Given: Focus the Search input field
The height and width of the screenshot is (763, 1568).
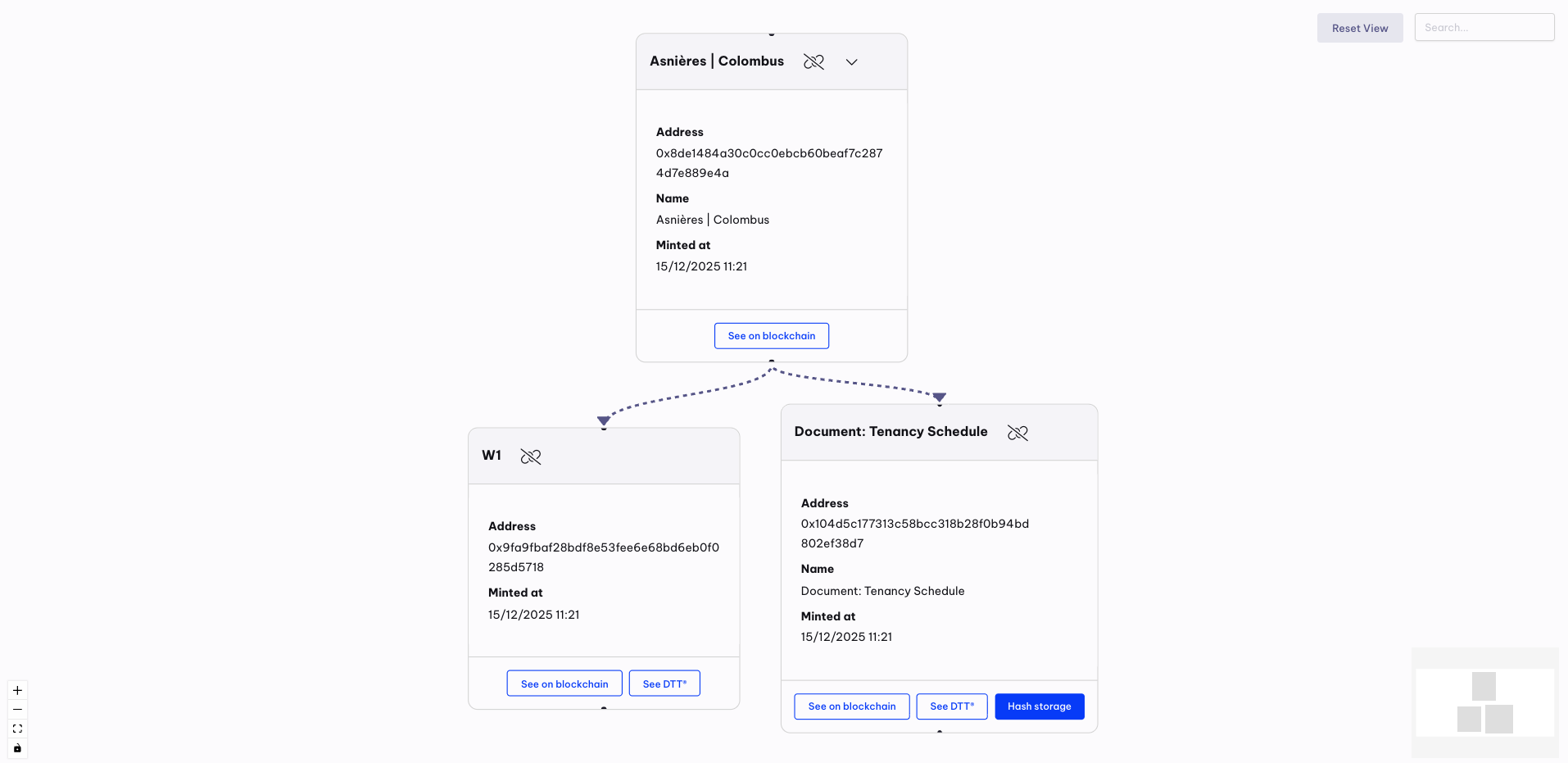Looking at the screenshot, I should click(1484, 27).
